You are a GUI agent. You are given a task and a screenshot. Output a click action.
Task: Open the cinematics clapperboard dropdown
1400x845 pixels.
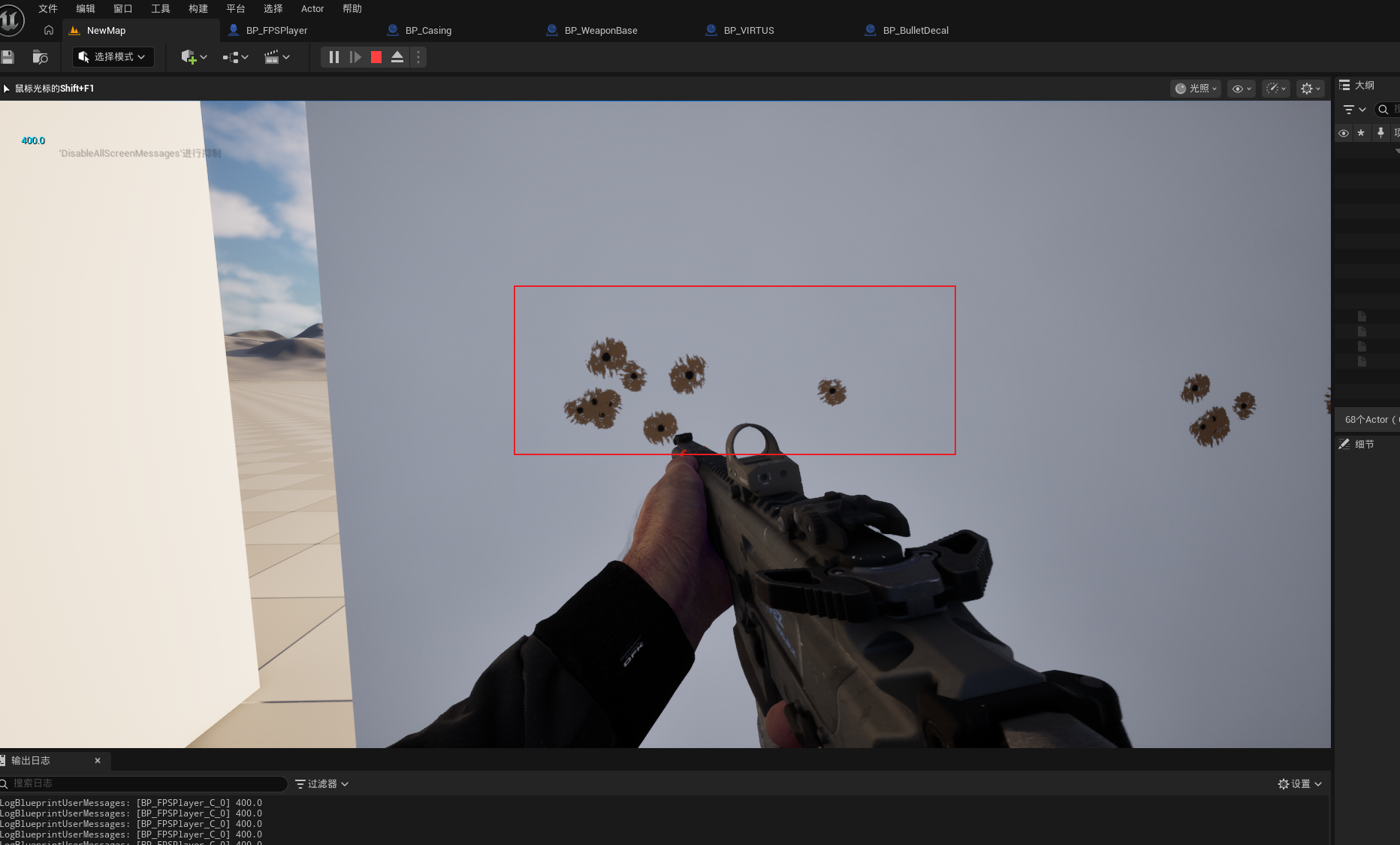click(x=277, y=57)
